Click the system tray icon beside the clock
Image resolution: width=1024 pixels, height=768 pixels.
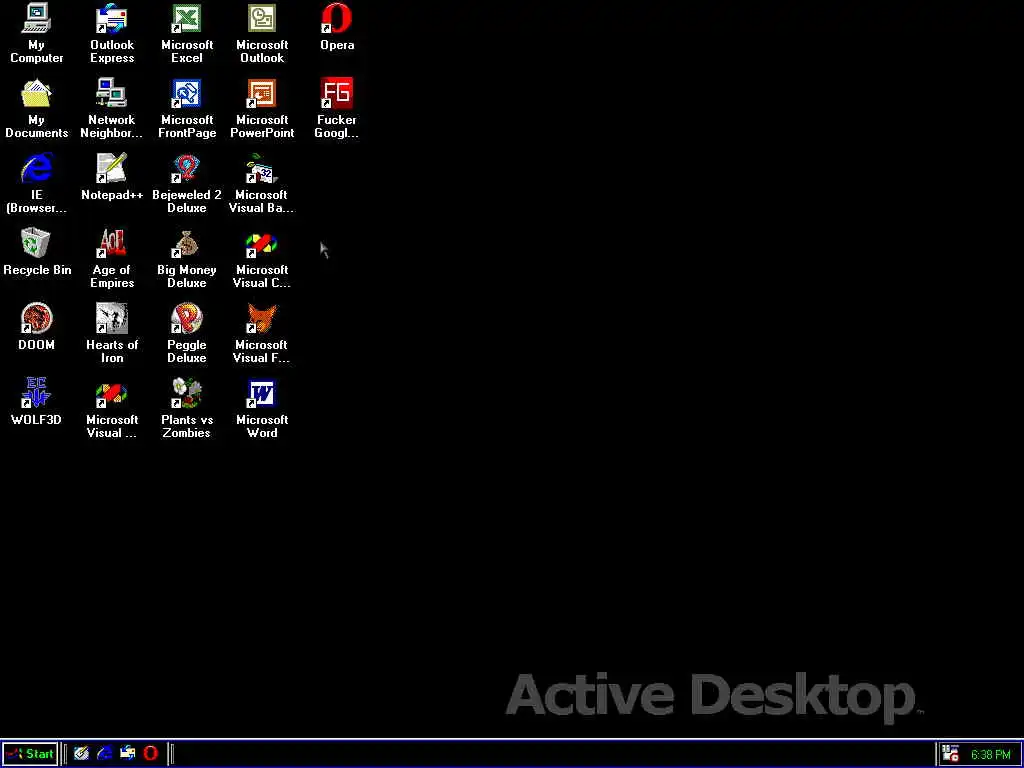point(950,754)
